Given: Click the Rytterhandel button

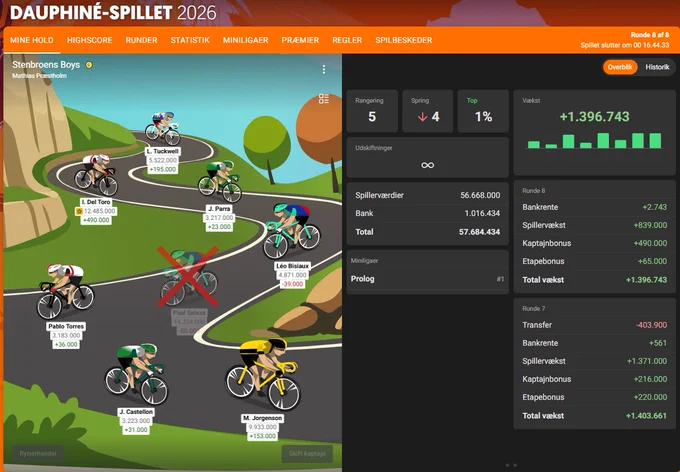Looking at the screenshot, I should tap(38, 453).
